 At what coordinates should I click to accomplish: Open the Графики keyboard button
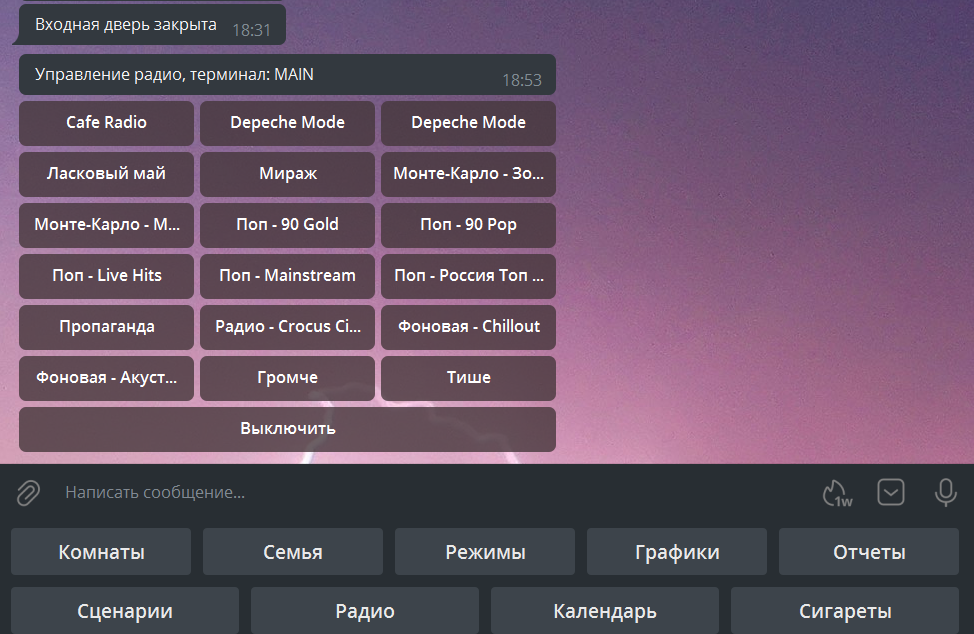point(677,551)
